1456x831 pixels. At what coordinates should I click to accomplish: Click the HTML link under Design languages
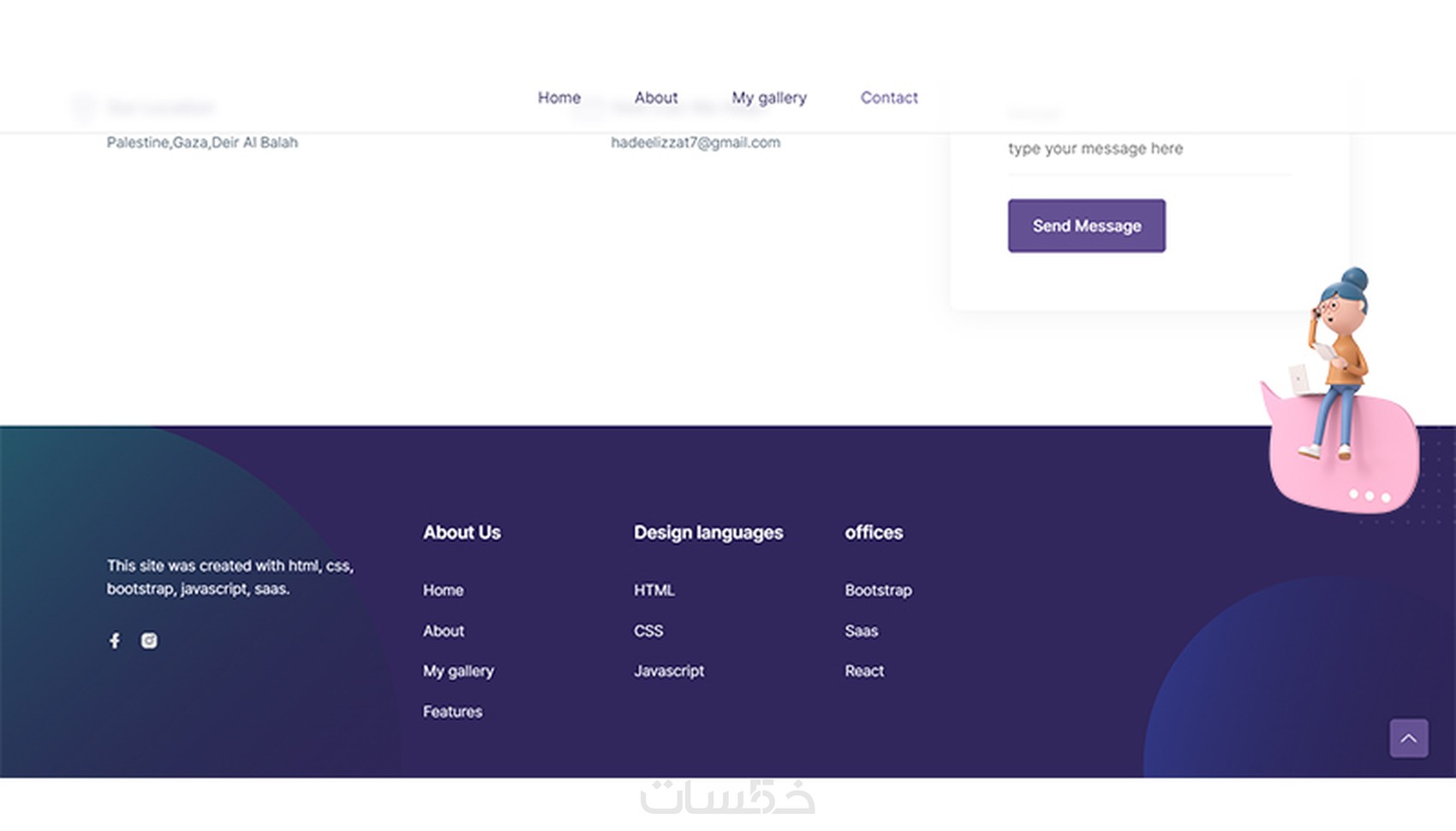tap(654, 590)
